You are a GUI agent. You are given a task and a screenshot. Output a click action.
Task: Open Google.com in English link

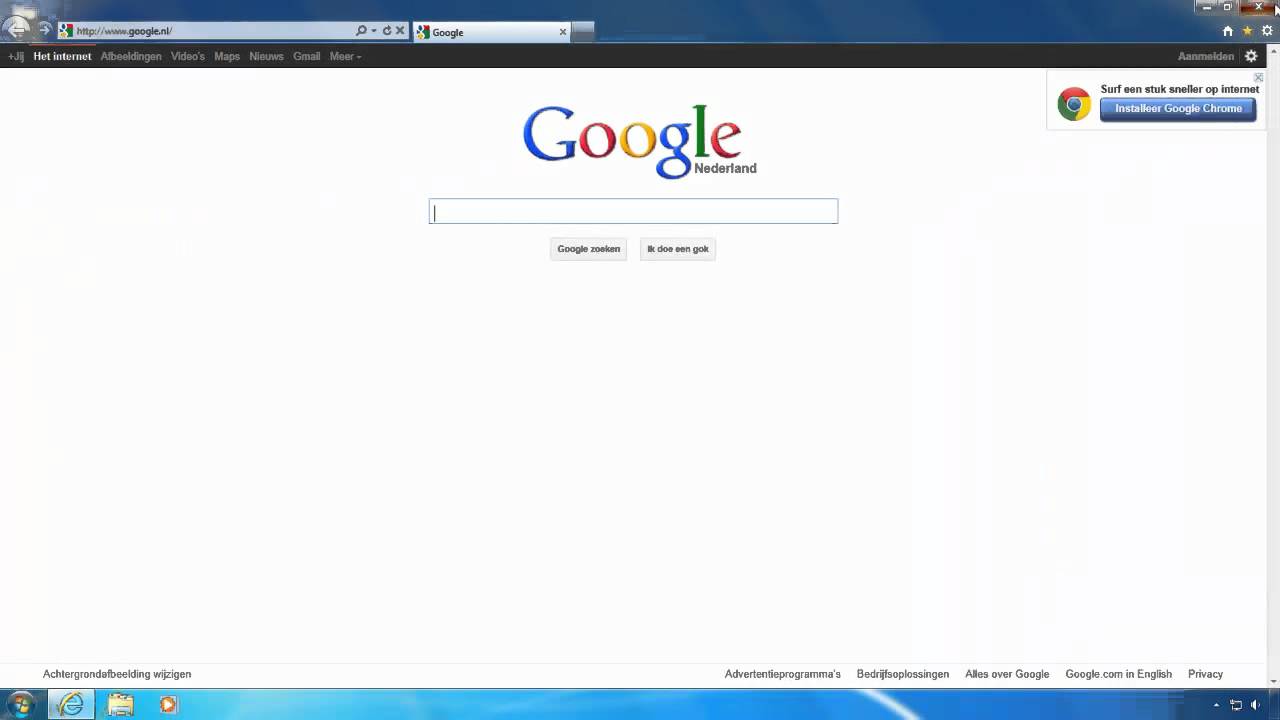[x=1118, y=674]
